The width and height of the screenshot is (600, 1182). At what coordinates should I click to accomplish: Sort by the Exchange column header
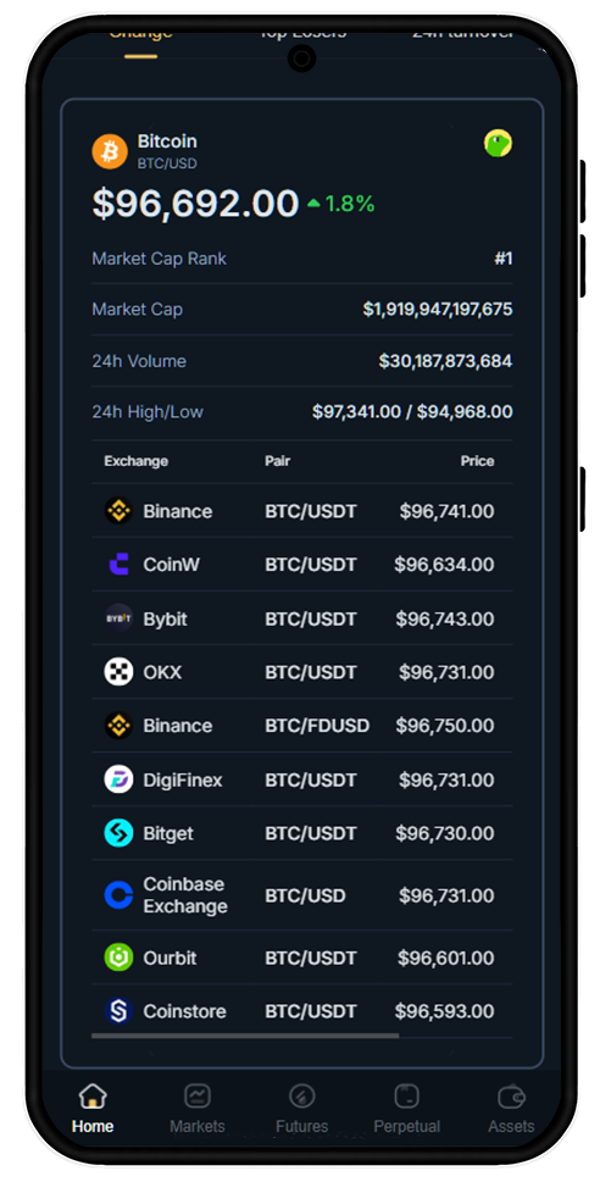pyautogui.click(x=136, y=461)
